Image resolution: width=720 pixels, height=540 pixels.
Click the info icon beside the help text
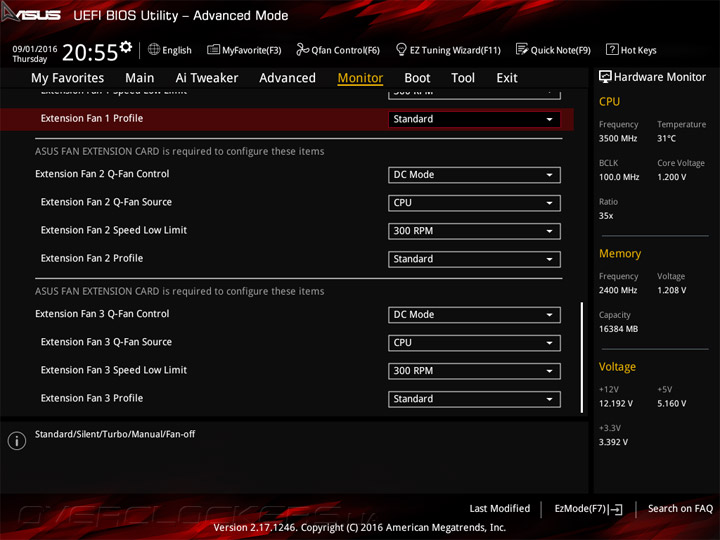17,441
